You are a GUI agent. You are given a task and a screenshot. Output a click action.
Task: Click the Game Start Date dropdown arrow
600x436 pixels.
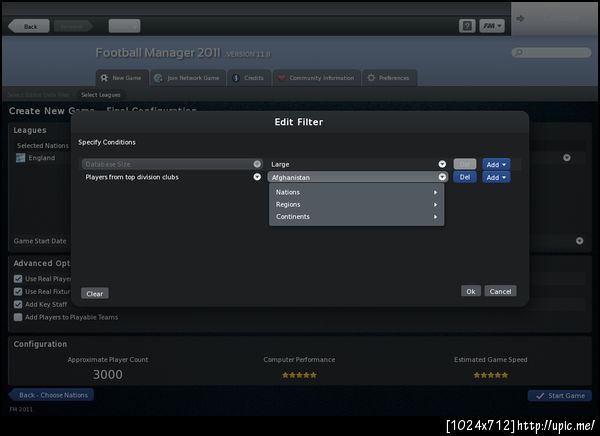click(x=580, y=241)
